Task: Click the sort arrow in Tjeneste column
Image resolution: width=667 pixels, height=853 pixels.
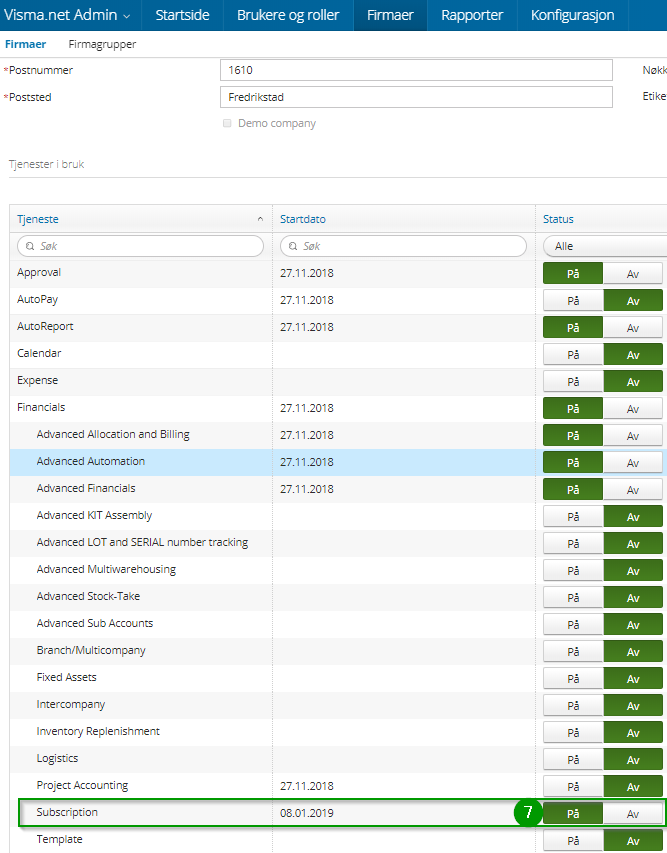Action: (260, 219)
